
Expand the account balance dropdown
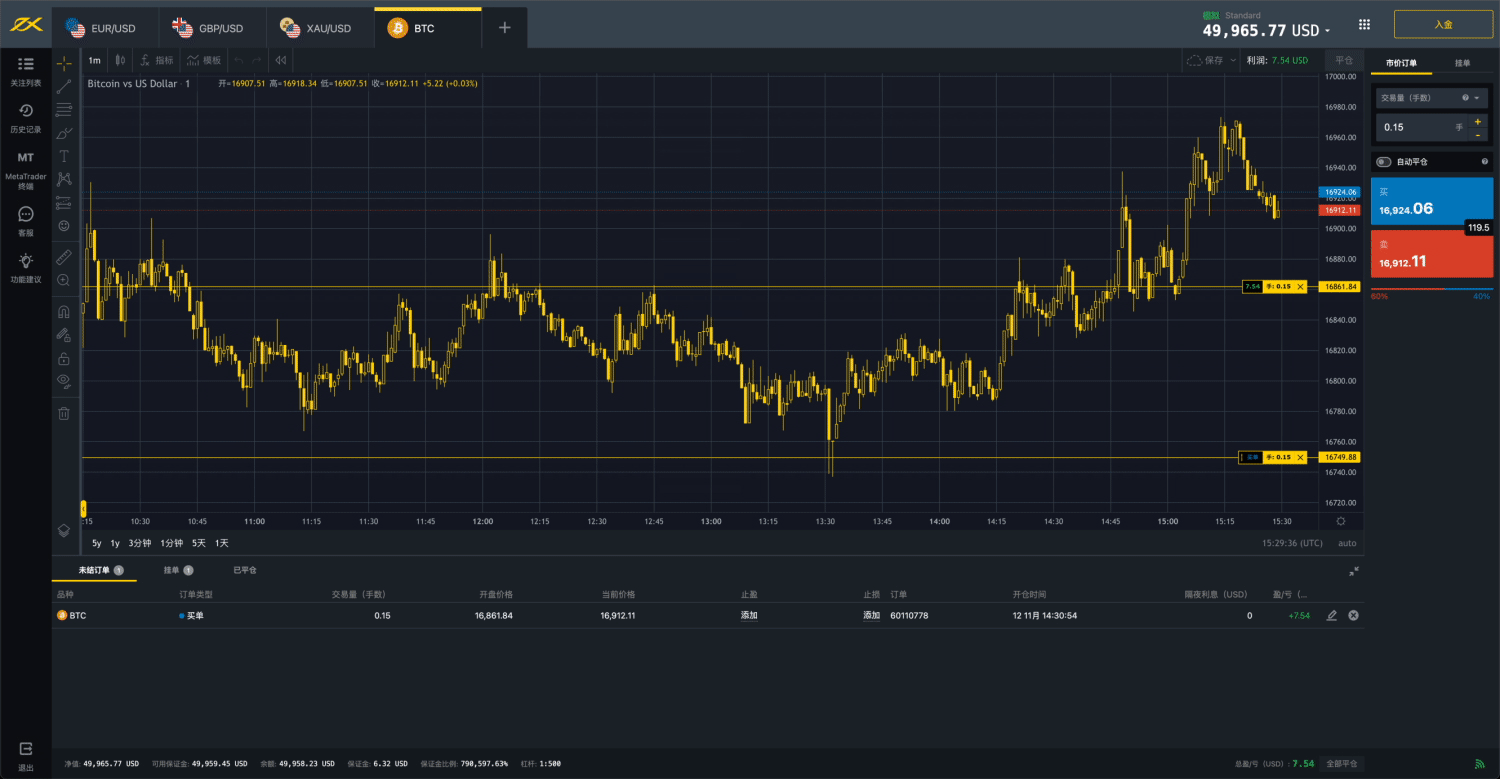click(1328, 31)
